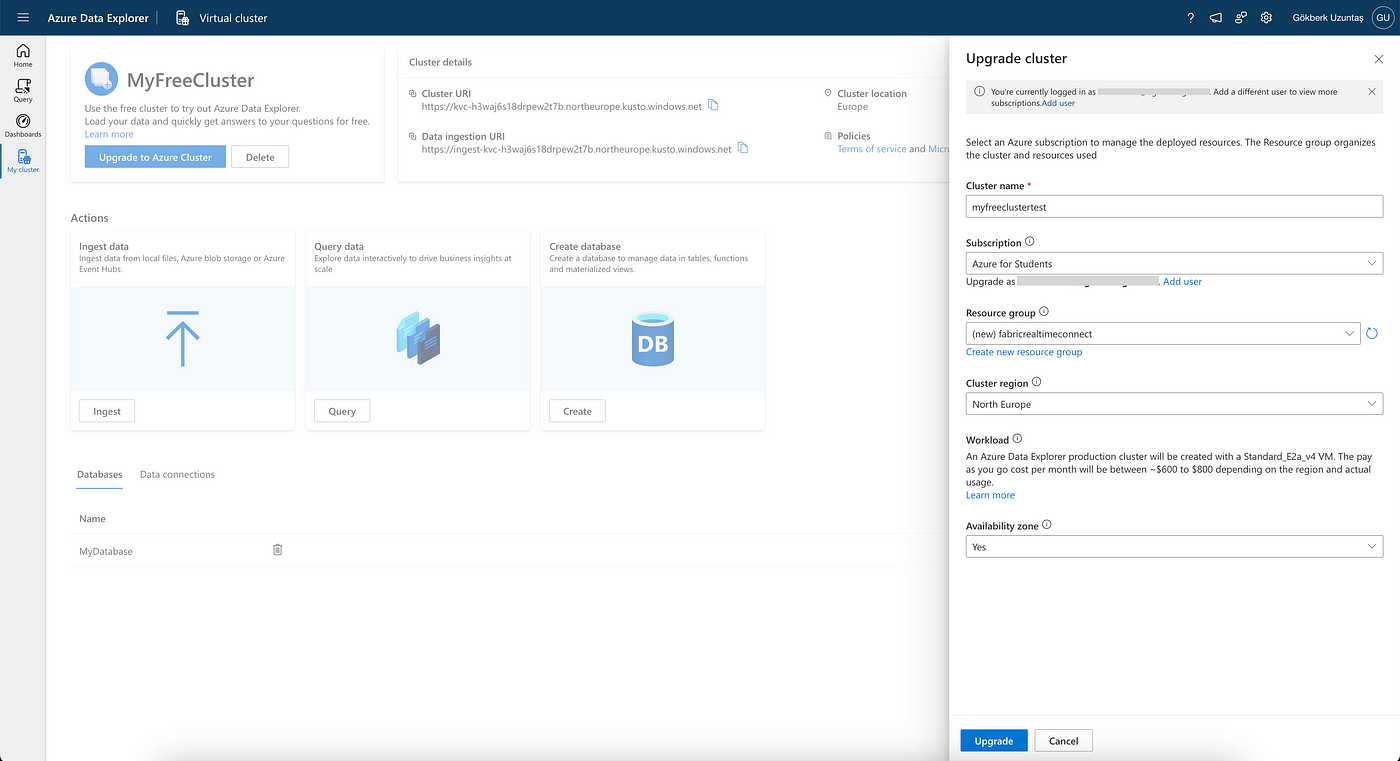Viewport: 1400px width, 761px height.
Task: Click the Data ingestion URI value
Action: pos(576,149)
